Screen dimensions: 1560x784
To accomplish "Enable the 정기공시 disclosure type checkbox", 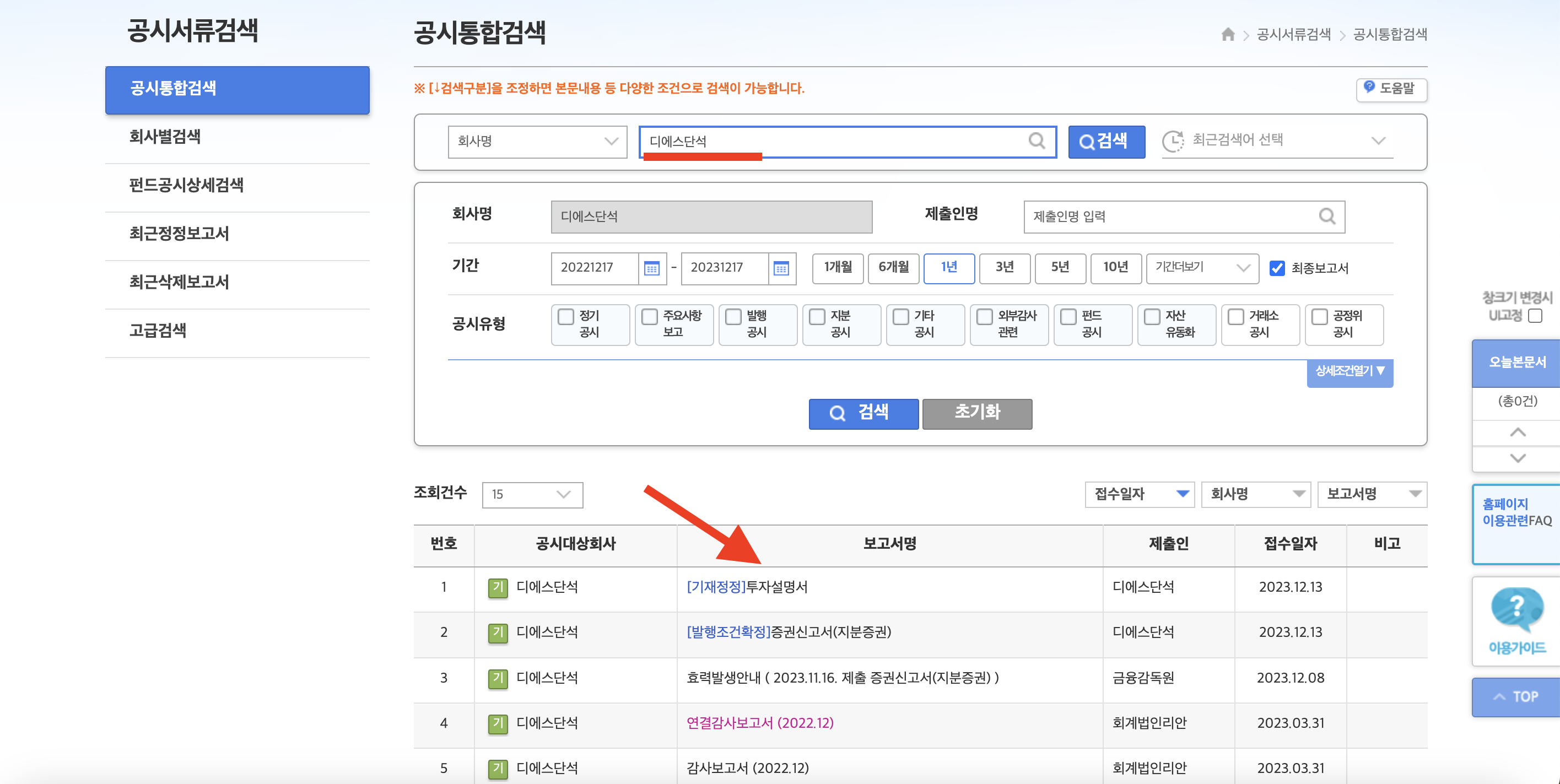I will (x=565, y=317).
